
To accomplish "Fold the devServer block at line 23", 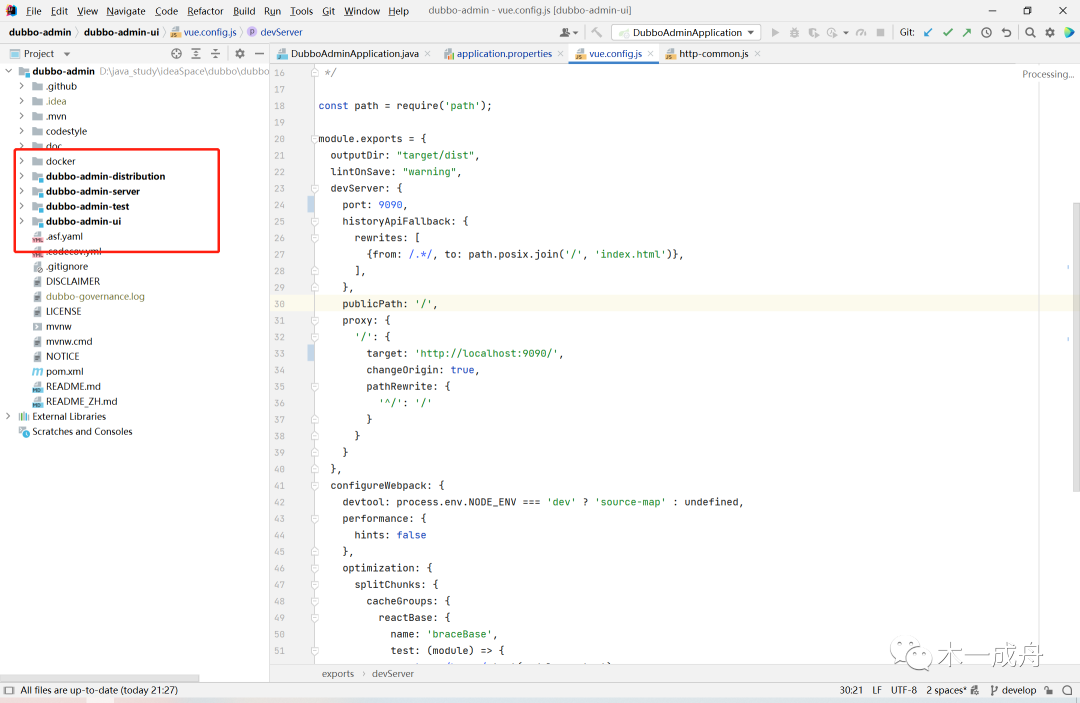I will point(315,188).
